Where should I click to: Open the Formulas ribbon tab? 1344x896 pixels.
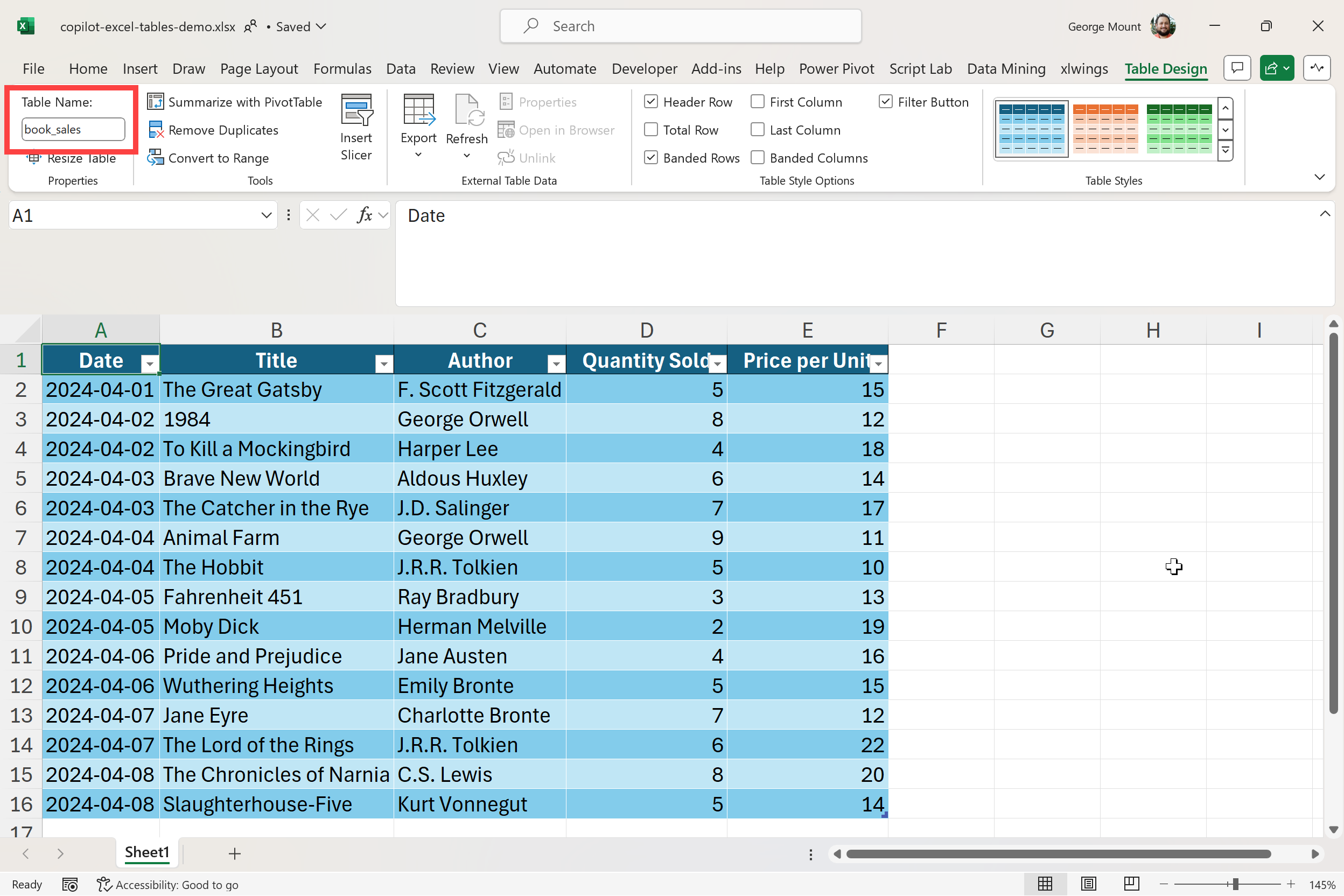click(342, 68)
